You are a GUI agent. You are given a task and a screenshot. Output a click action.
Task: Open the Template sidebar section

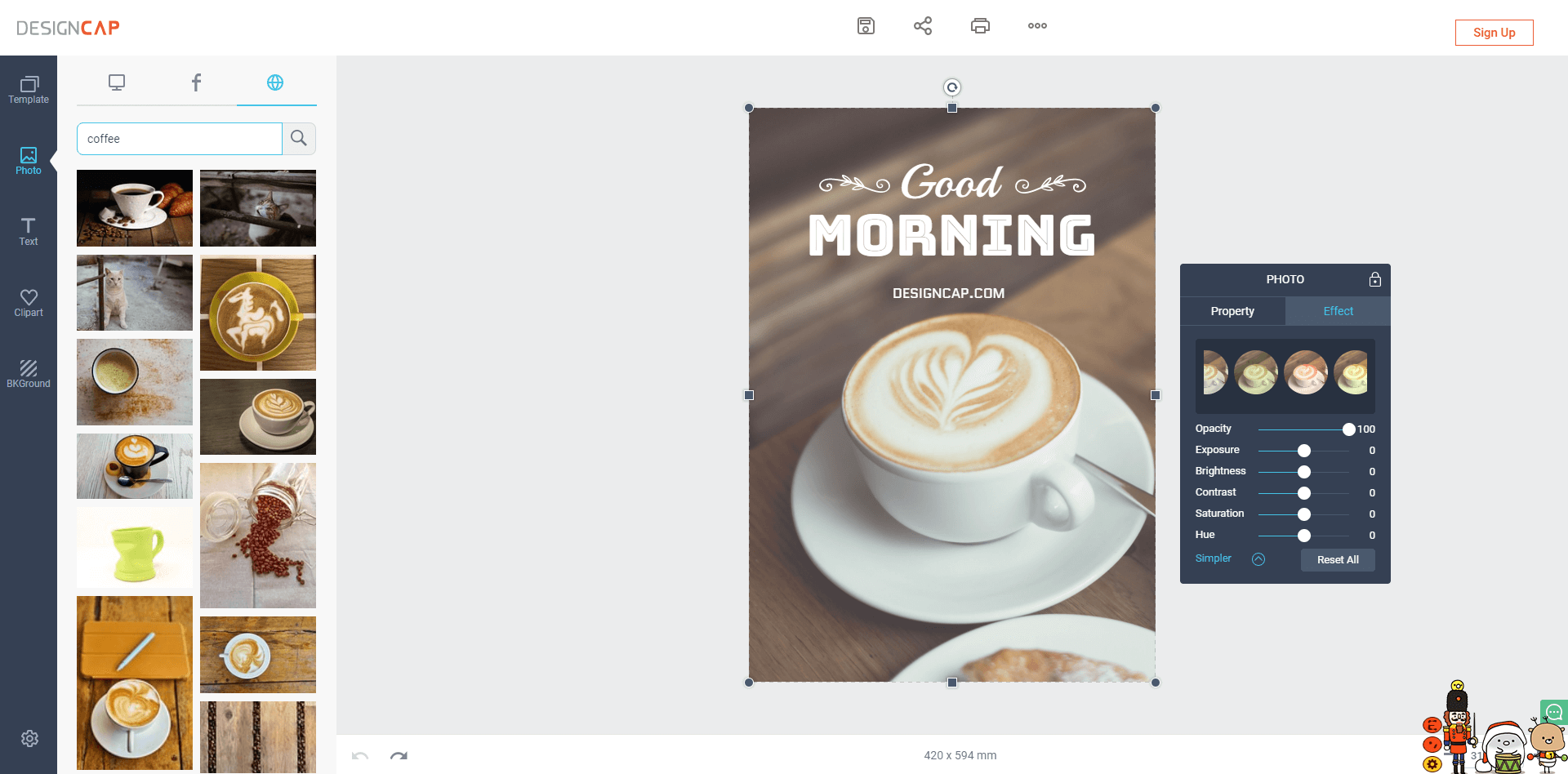[29, 91]
